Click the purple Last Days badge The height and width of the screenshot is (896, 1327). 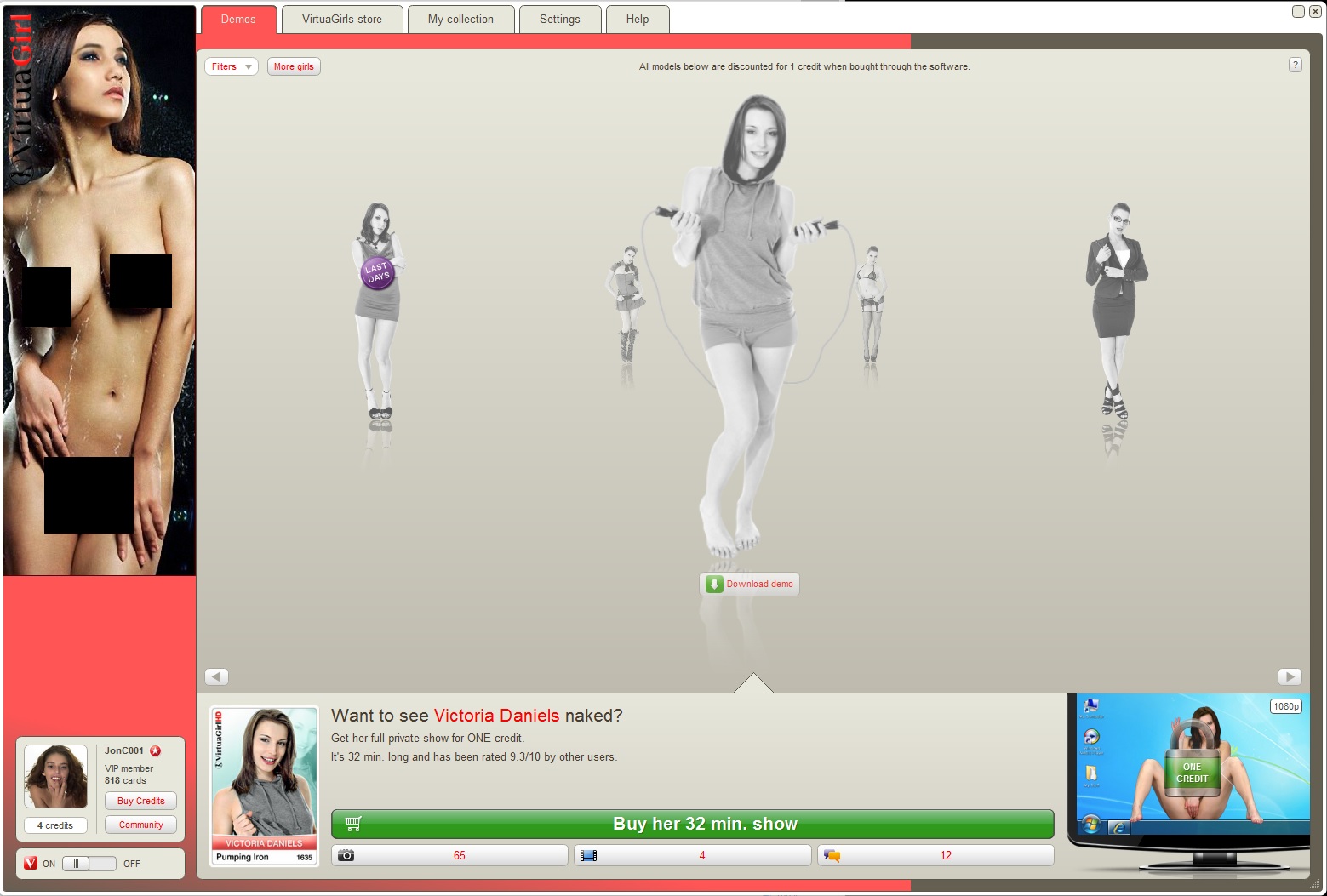pyautogui.click(x=377, y=272)
